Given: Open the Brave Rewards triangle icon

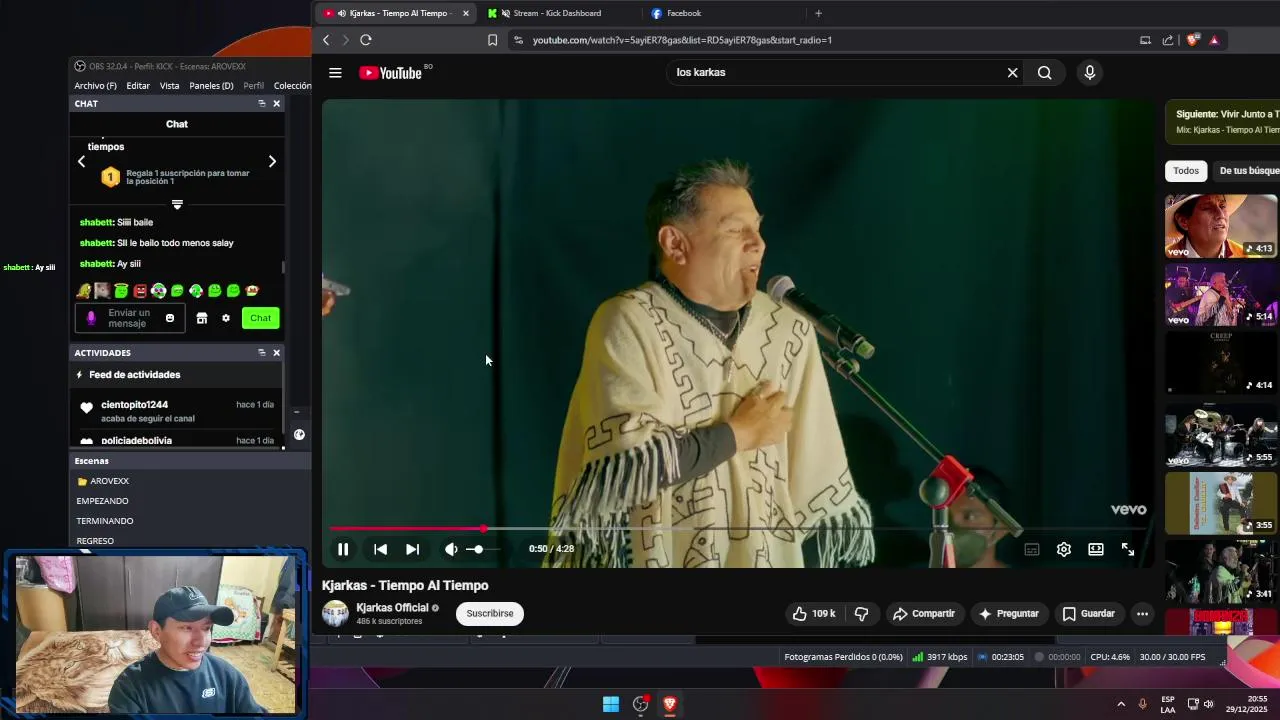Looking at the screenshot, I should tap(1214, 40).
